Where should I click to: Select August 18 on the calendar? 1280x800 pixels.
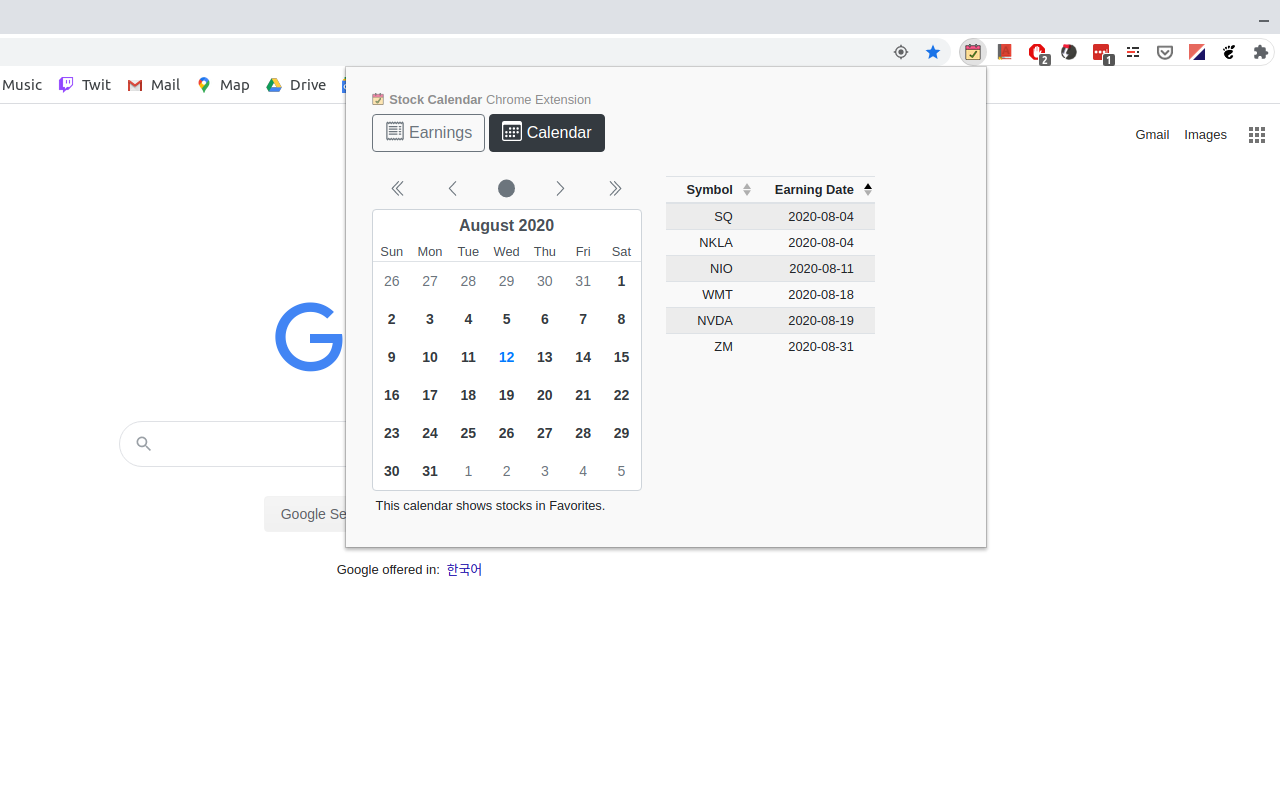tap(468, 395)
